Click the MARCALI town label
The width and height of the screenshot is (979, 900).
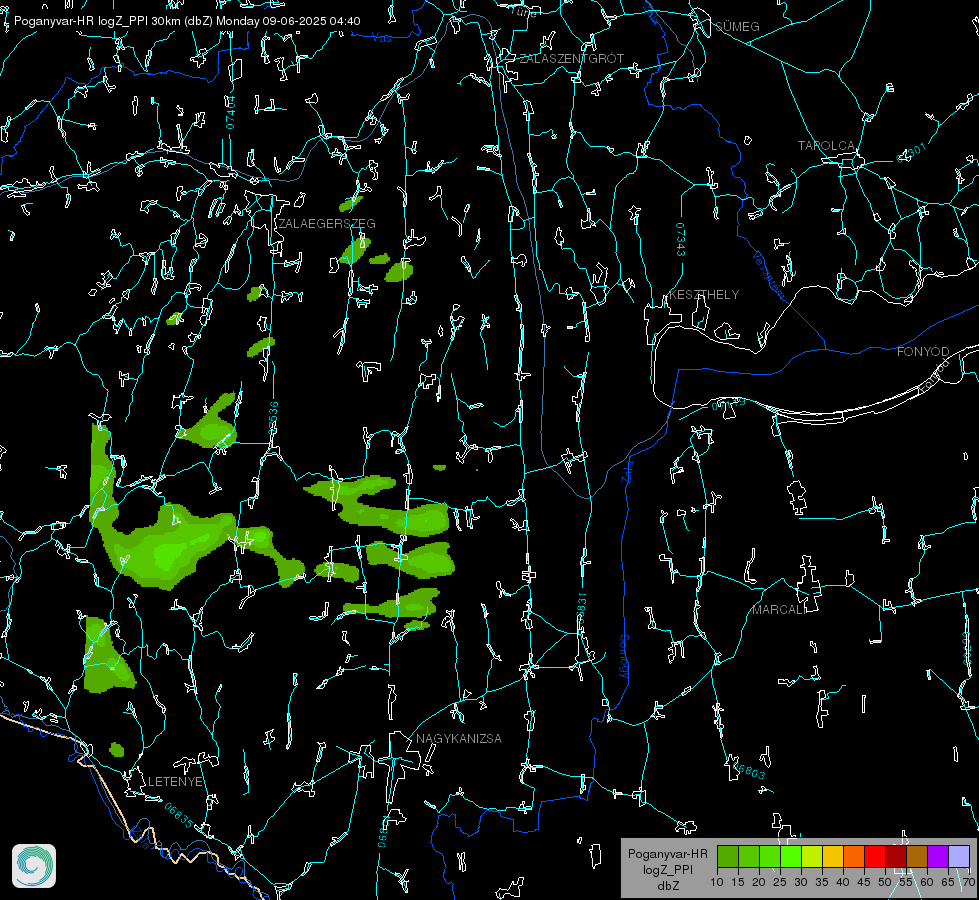(x=779, y=610)
